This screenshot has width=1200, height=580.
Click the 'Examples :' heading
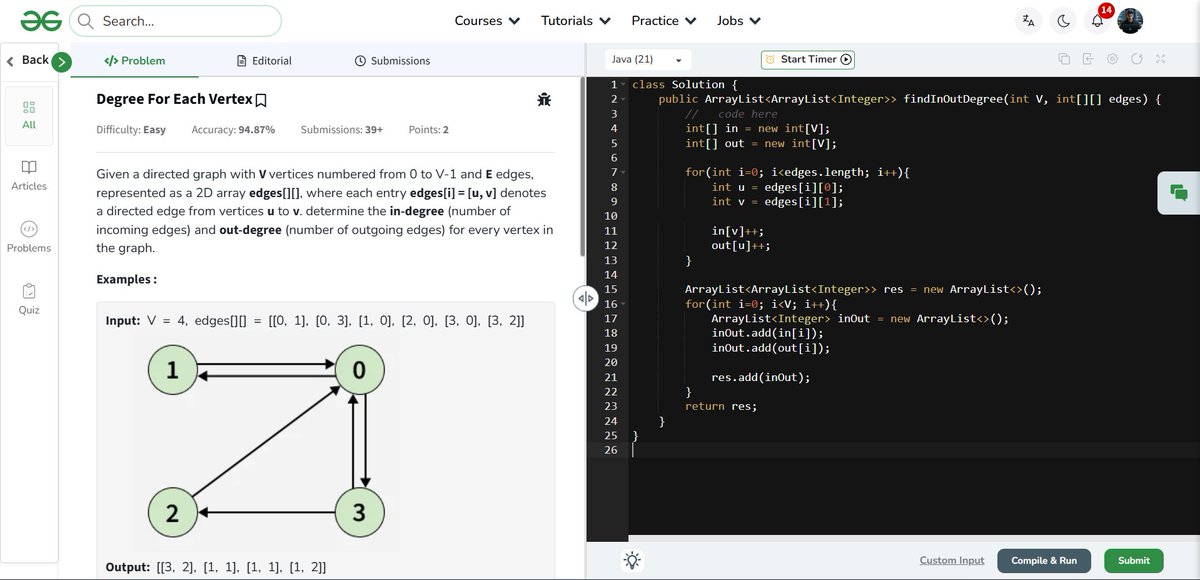(x=126, y=279)
